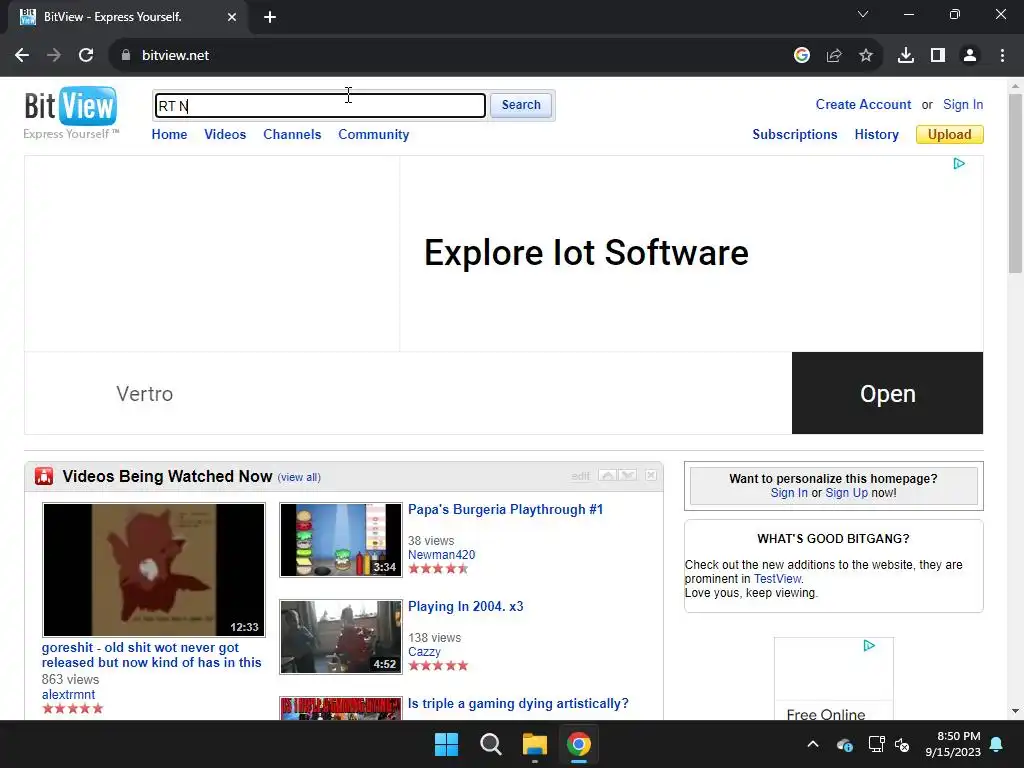Click the AdChoices icon on the banner ad
Viewport: 1024px width, 768px height.
959,163
